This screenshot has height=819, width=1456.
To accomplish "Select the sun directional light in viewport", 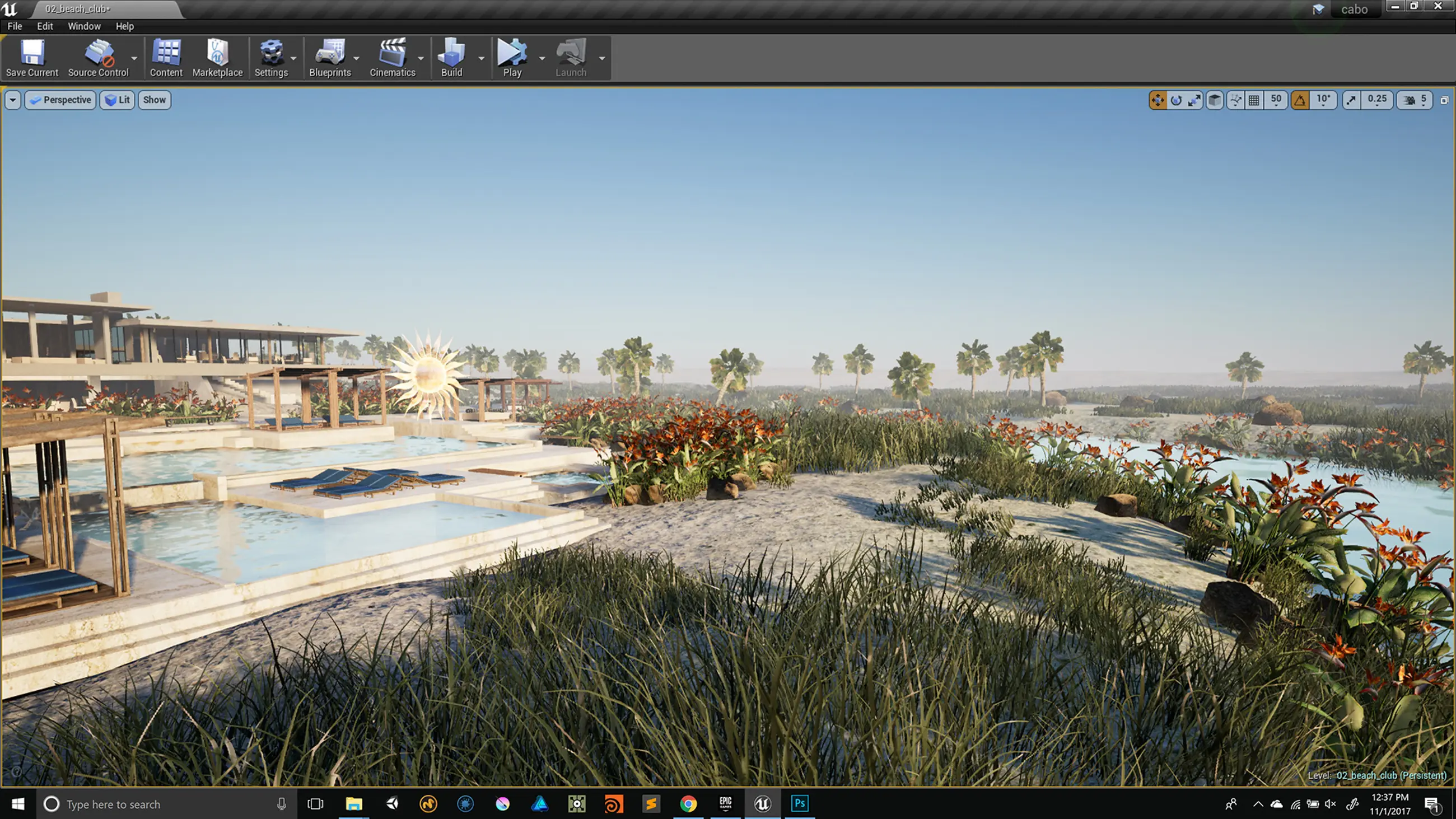I will pyautogui.click(x=427, y=373).
